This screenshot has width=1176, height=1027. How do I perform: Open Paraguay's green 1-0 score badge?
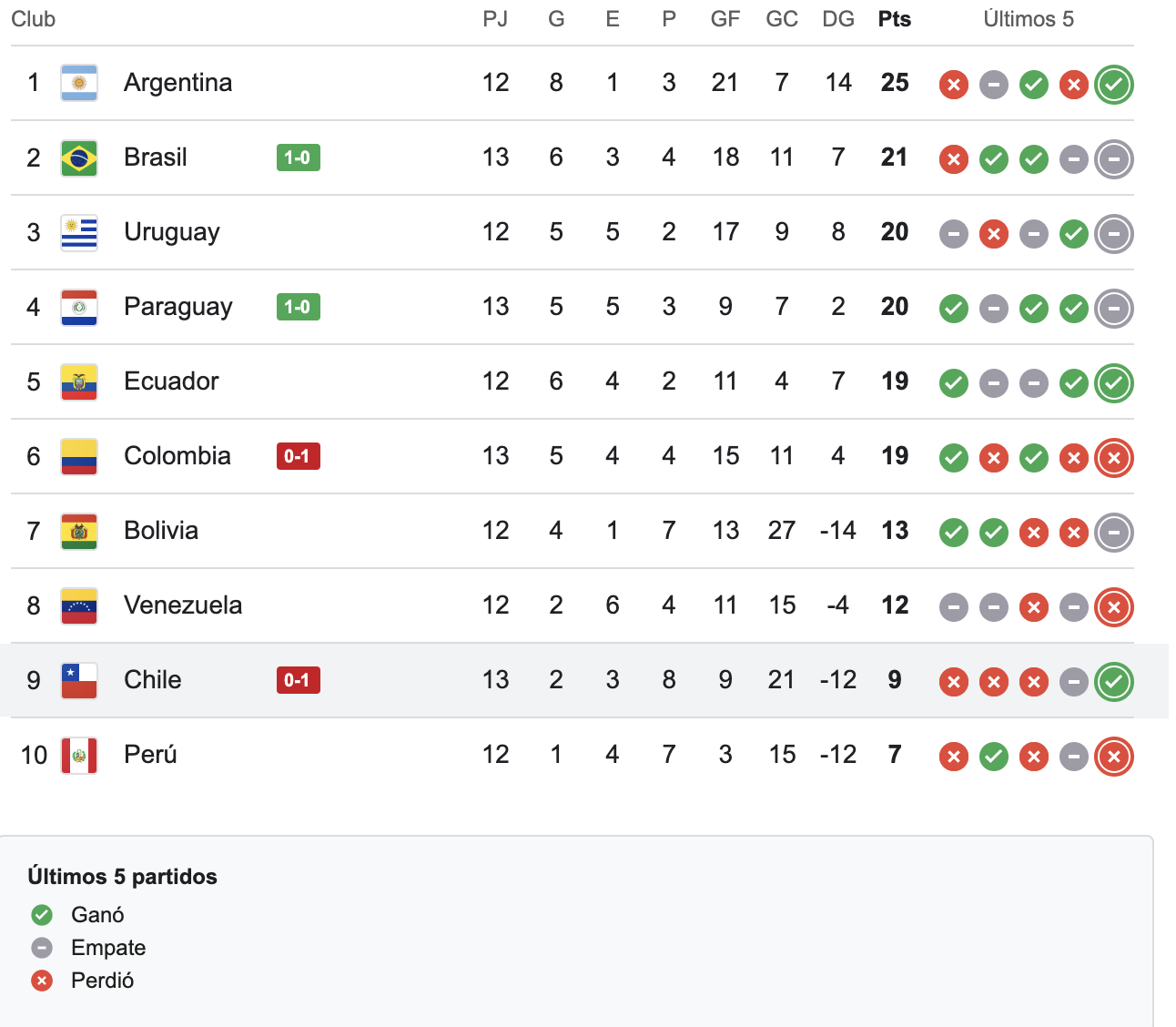(x=298, y=307)
